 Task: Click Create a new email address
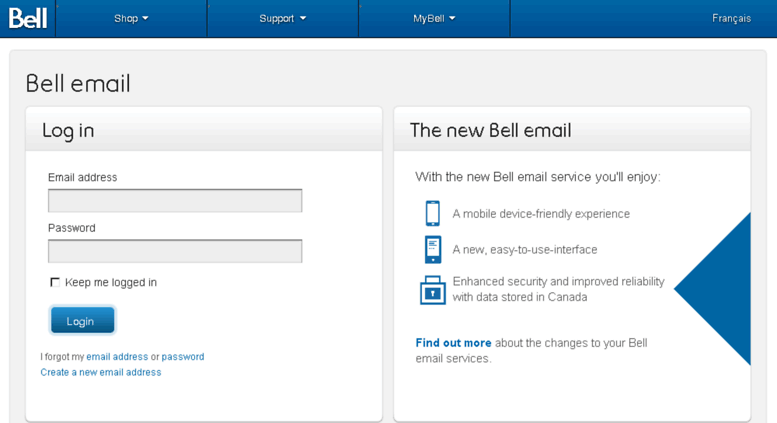point(101,372)
